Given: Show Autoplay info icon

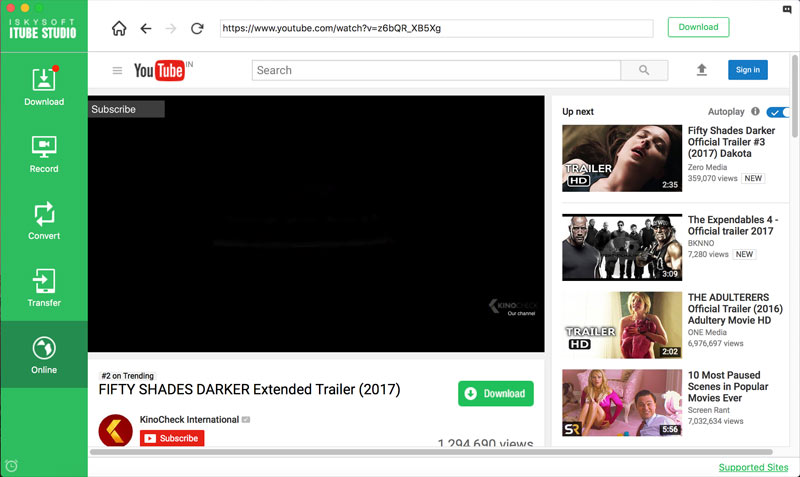Looking at the screenshot, I should (x=755, y=111).
